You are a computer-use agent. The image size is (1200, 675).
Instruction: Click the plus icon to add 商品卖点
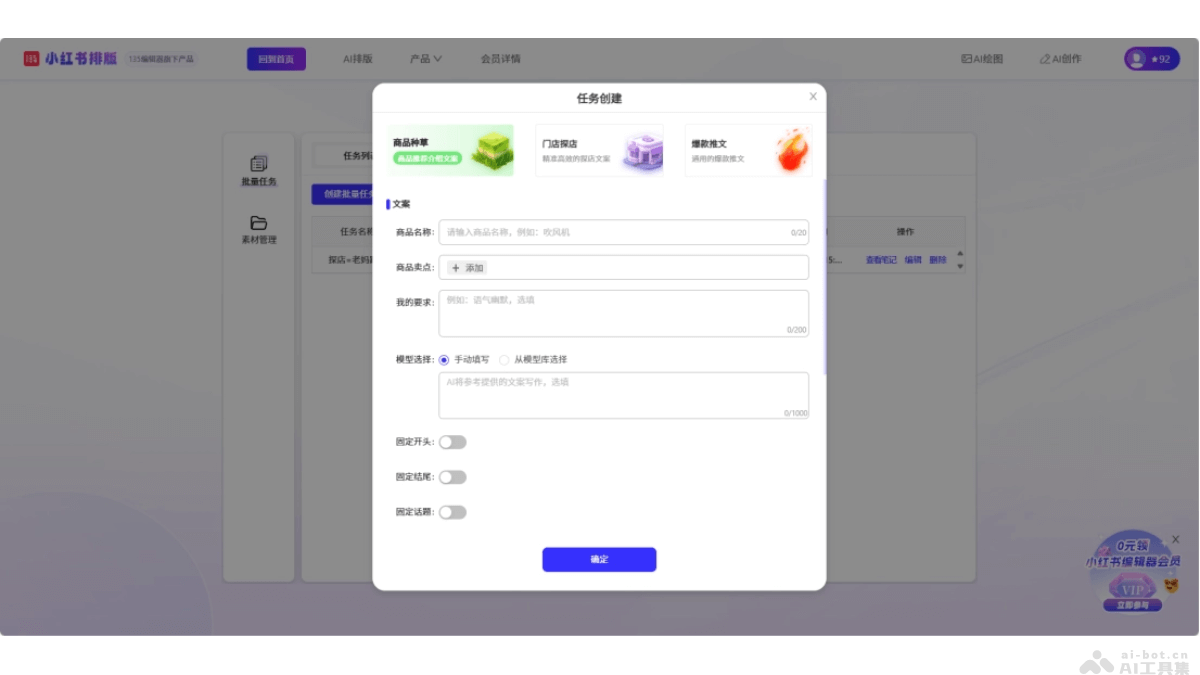(456, 267)
